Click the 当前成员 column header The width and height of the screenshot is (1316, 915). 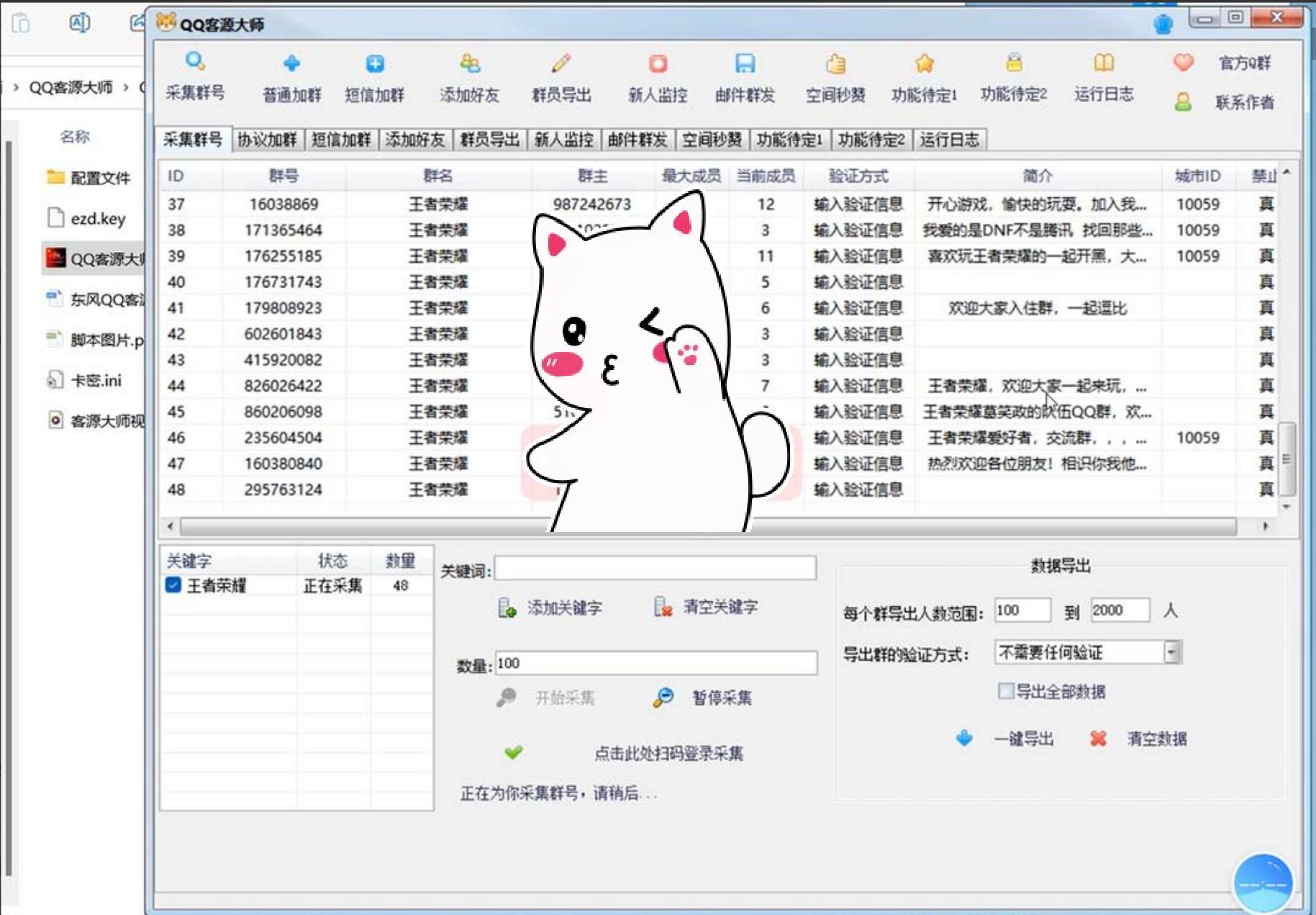766,176
